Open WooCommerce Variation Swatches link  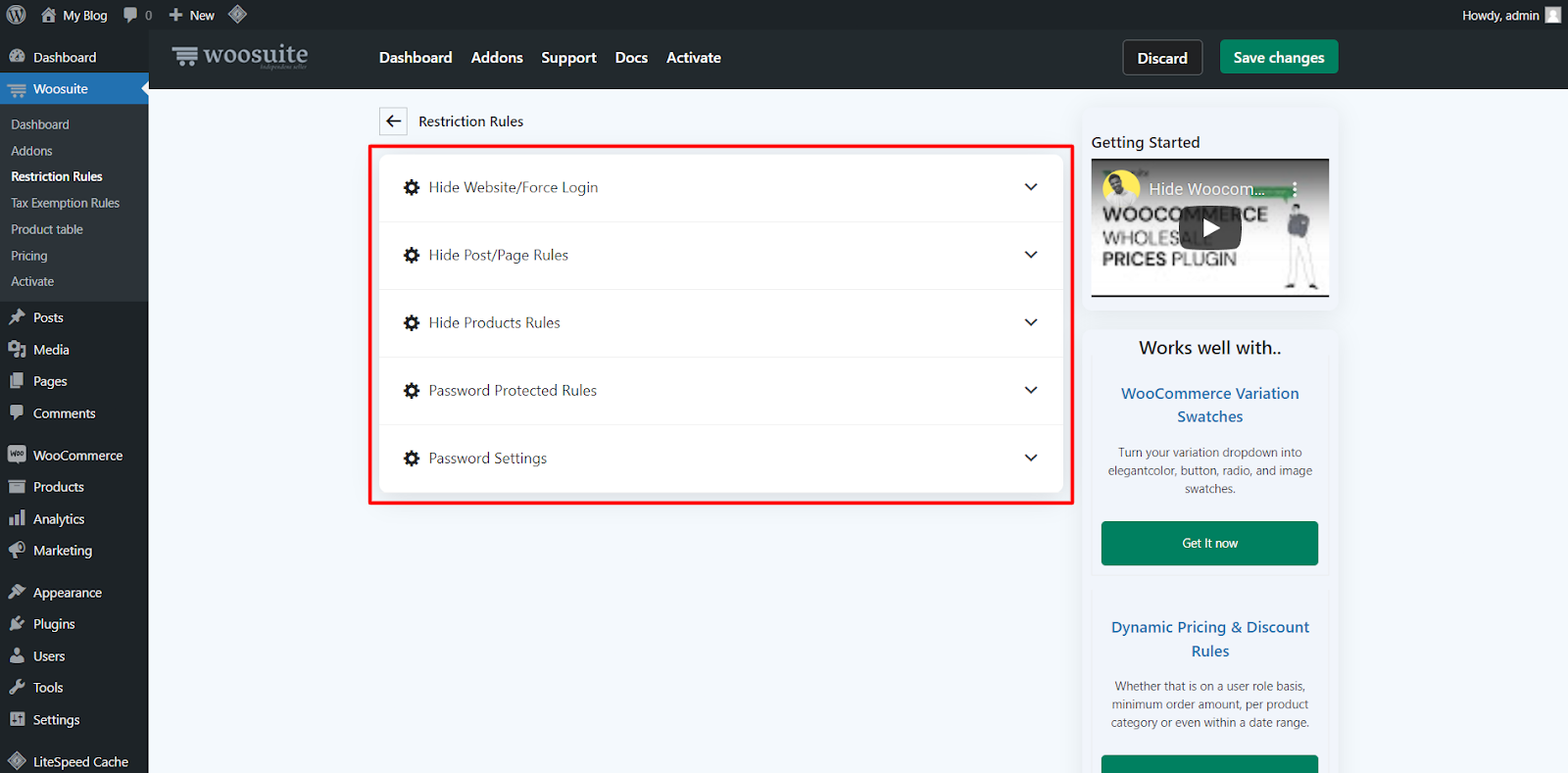(x=1210, y=405)
